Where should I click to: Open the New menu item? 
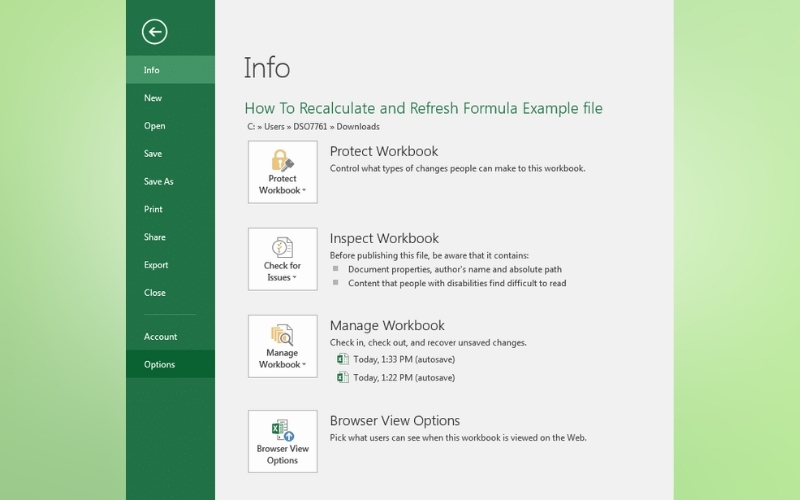tap(153, 98)
